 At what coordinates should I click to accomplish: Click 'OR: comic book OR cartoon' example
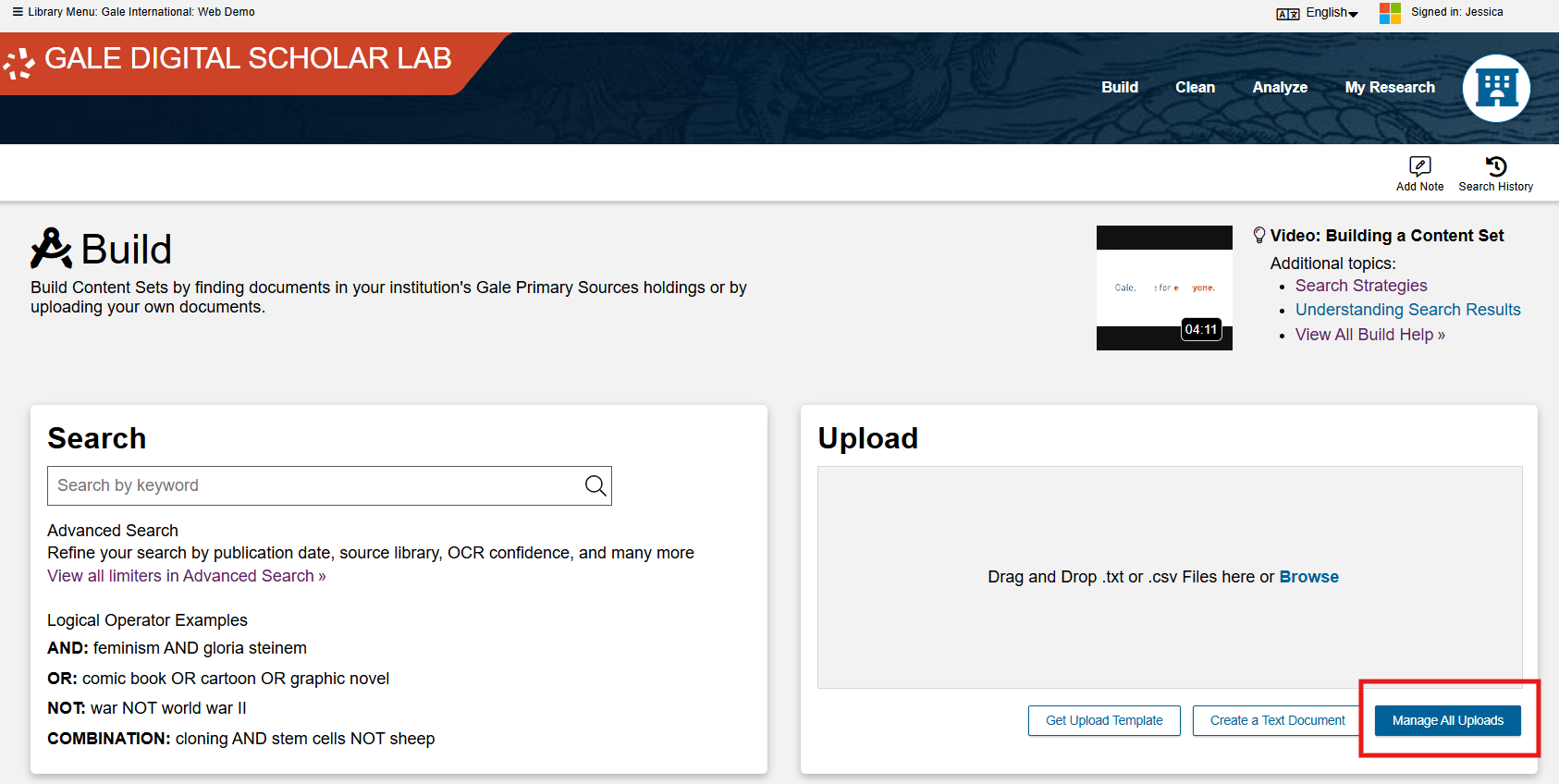[x=217, y=679]
